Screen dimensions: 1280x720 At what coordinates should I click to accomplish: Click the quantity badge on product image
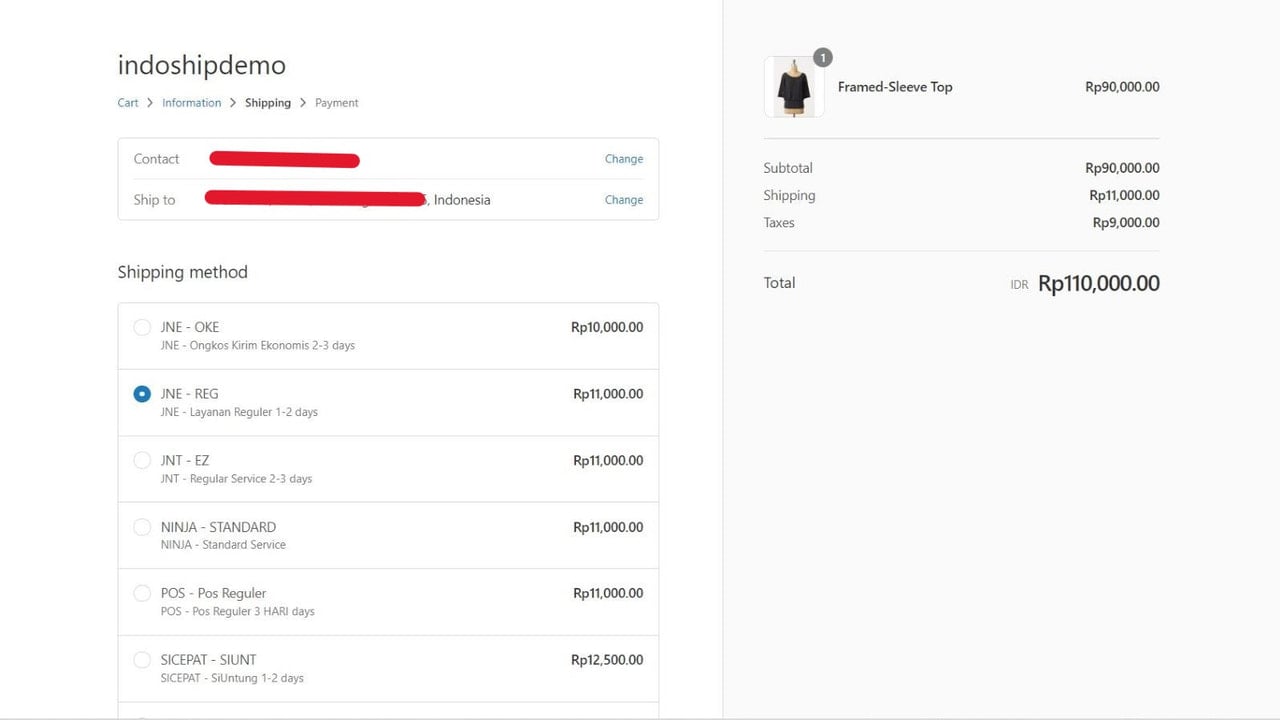[x=823, y=58]
